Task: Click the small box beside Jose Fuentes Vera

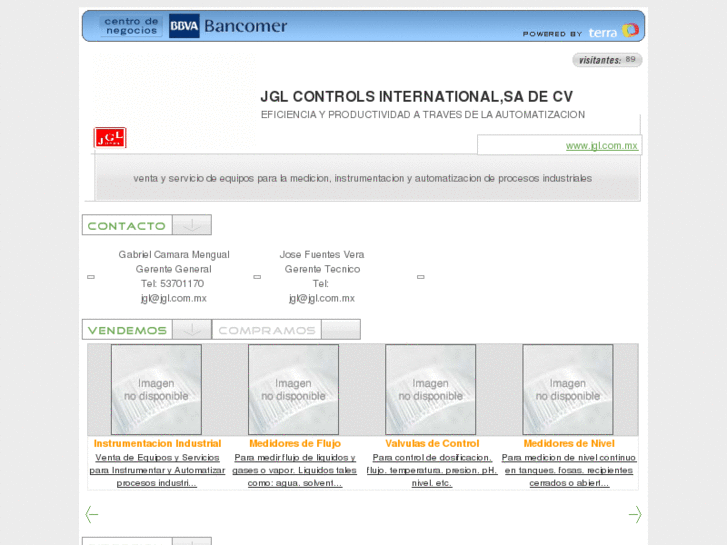Action: pyautogui.click(x=257, y=277)
